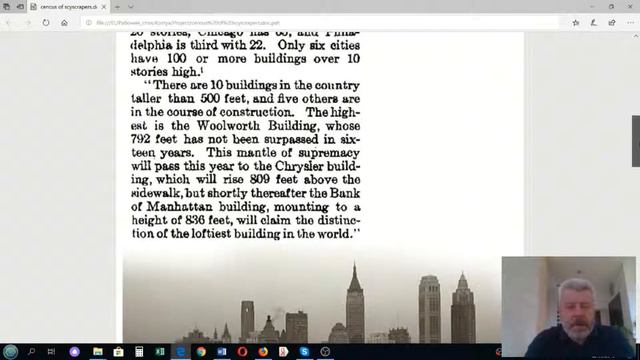This screenshot has height=360, width=640.
Task: Open Excel from the taskbar
Action: pos(160,351)
